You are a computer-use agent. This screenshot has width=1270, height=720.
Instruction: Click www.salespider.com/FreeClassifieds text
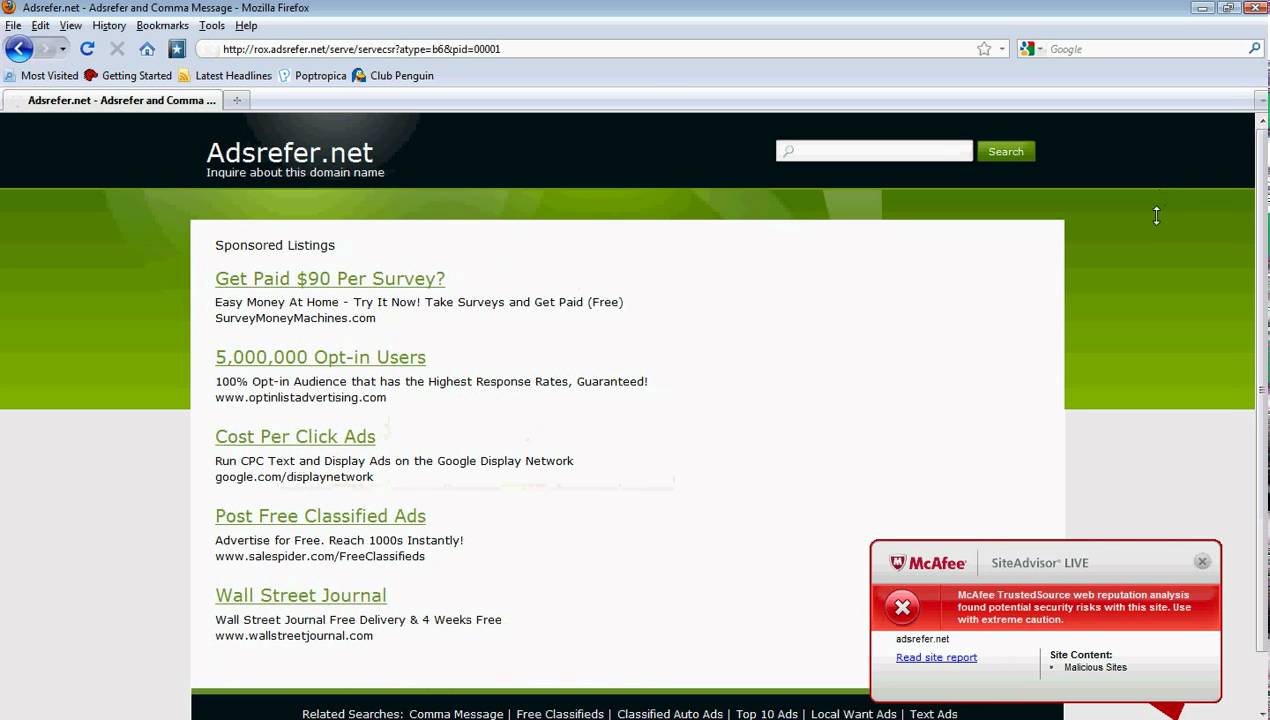click(320, 556)
